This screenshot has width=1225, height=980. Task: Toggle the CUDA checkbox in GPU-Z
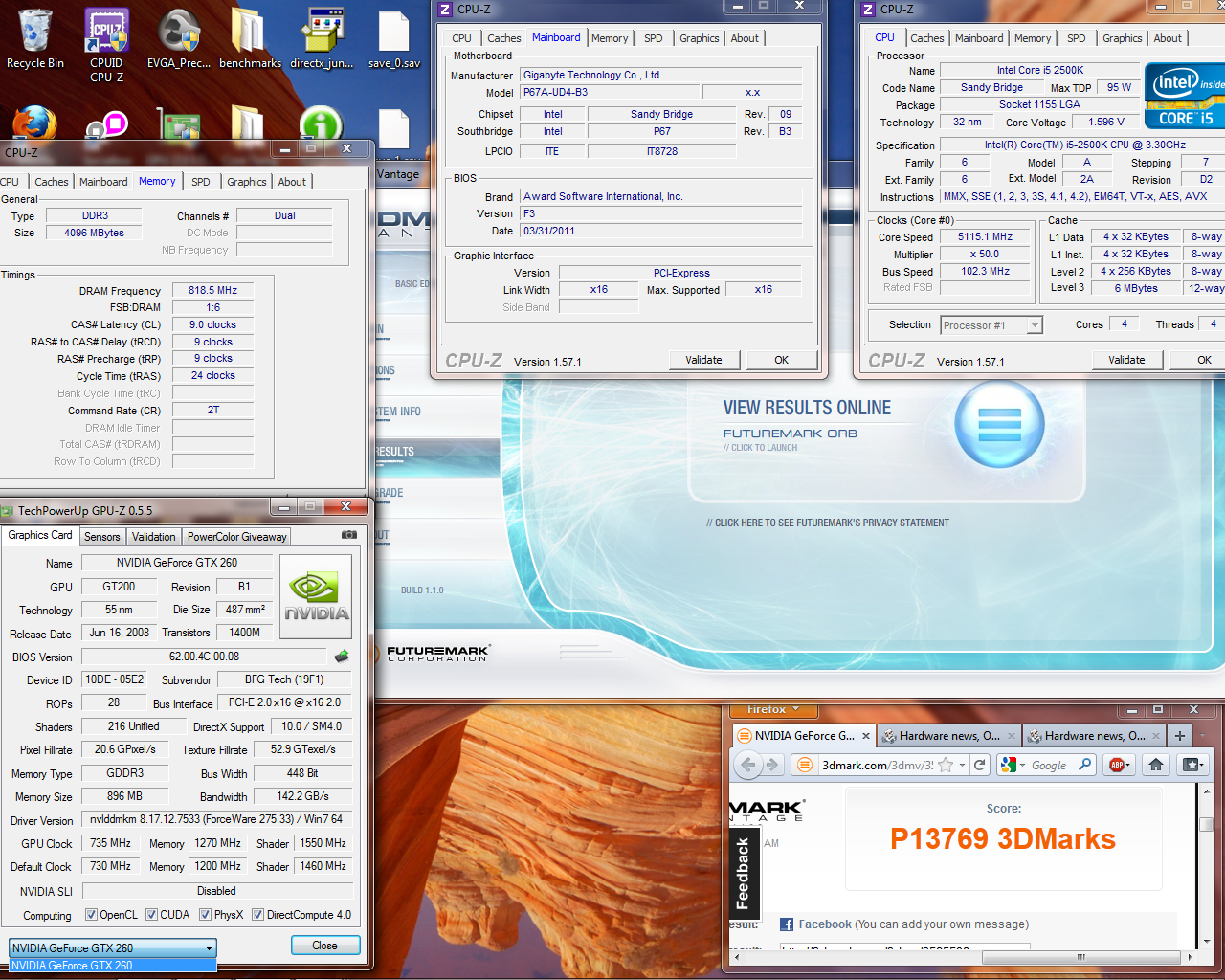[151, 915]
